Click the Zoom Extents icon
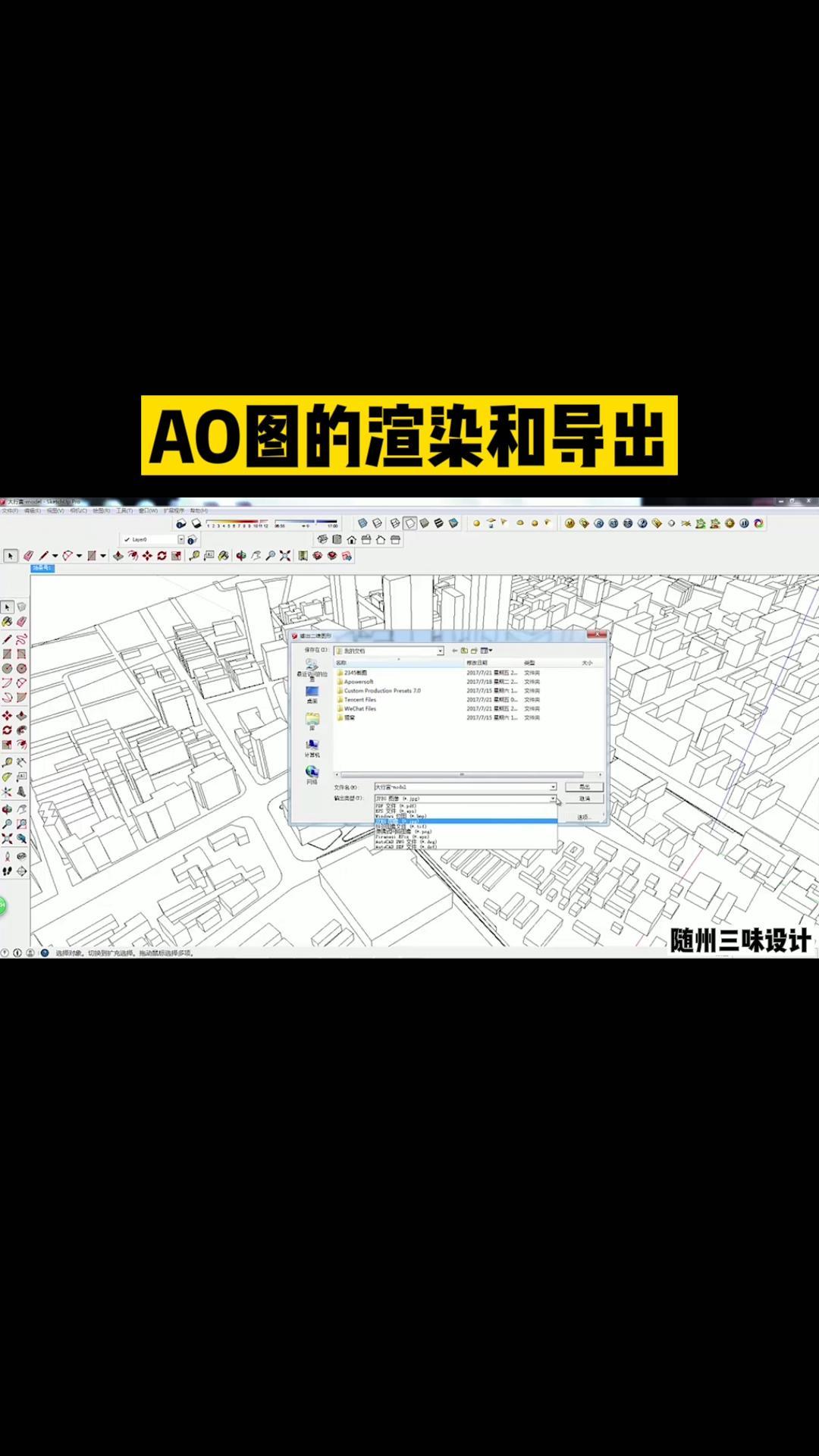Viewport: 819px width, 1456px height. tap(285, 556)
